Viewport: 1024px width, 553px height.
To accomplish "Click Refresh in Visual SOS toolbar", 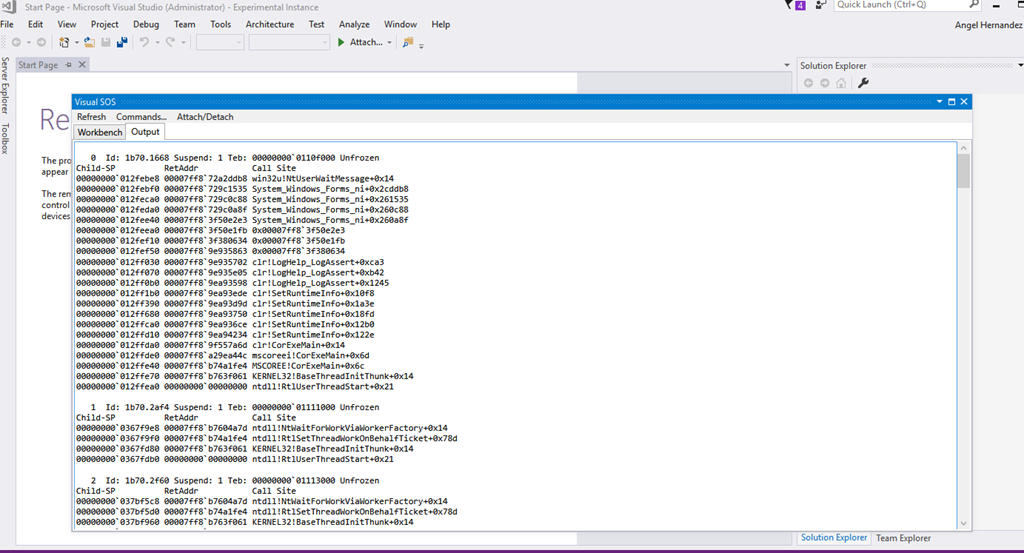I will tap(91, 117).
